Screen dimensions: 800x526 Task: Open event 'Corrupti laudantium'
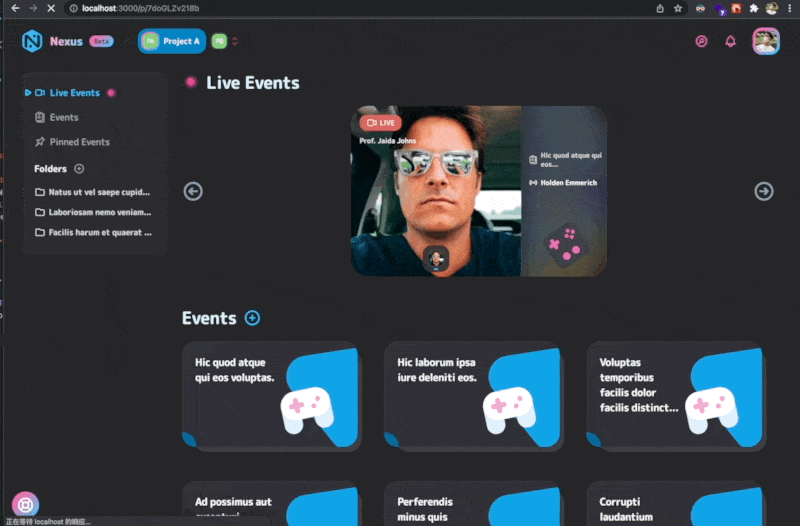pyautogui.click(x=676, y=504)
